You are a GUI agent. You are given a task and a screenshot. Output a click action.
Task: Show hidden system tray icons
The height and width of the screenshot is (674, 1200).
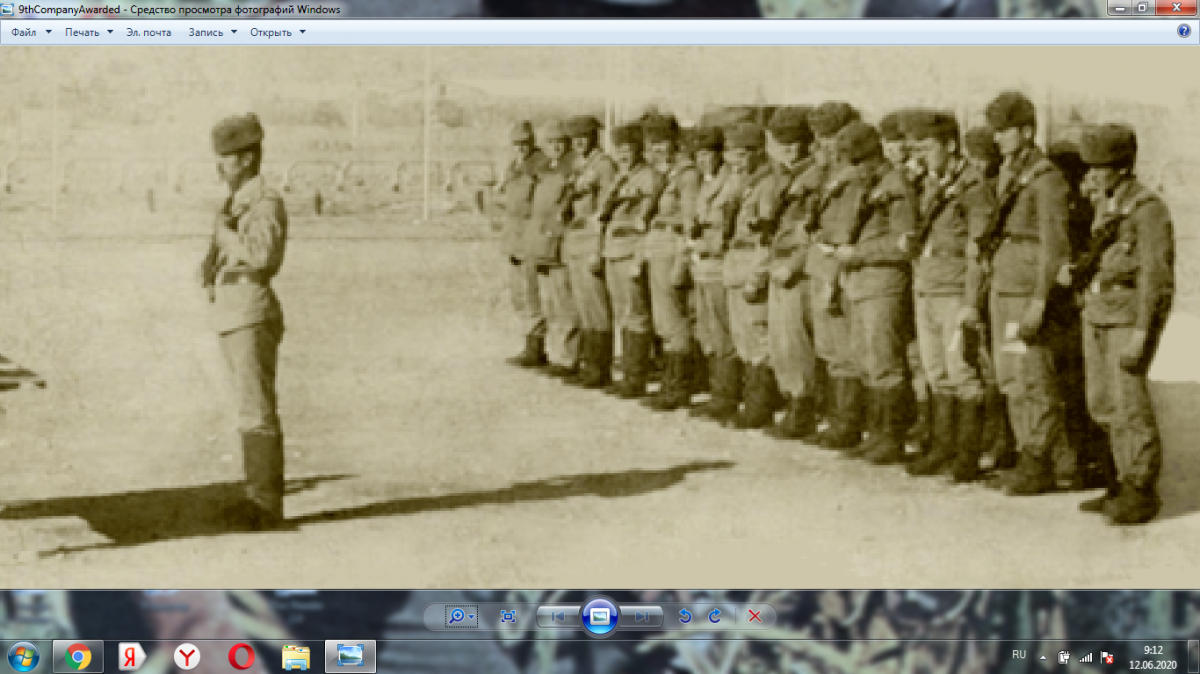click(x=1043, y=658)
